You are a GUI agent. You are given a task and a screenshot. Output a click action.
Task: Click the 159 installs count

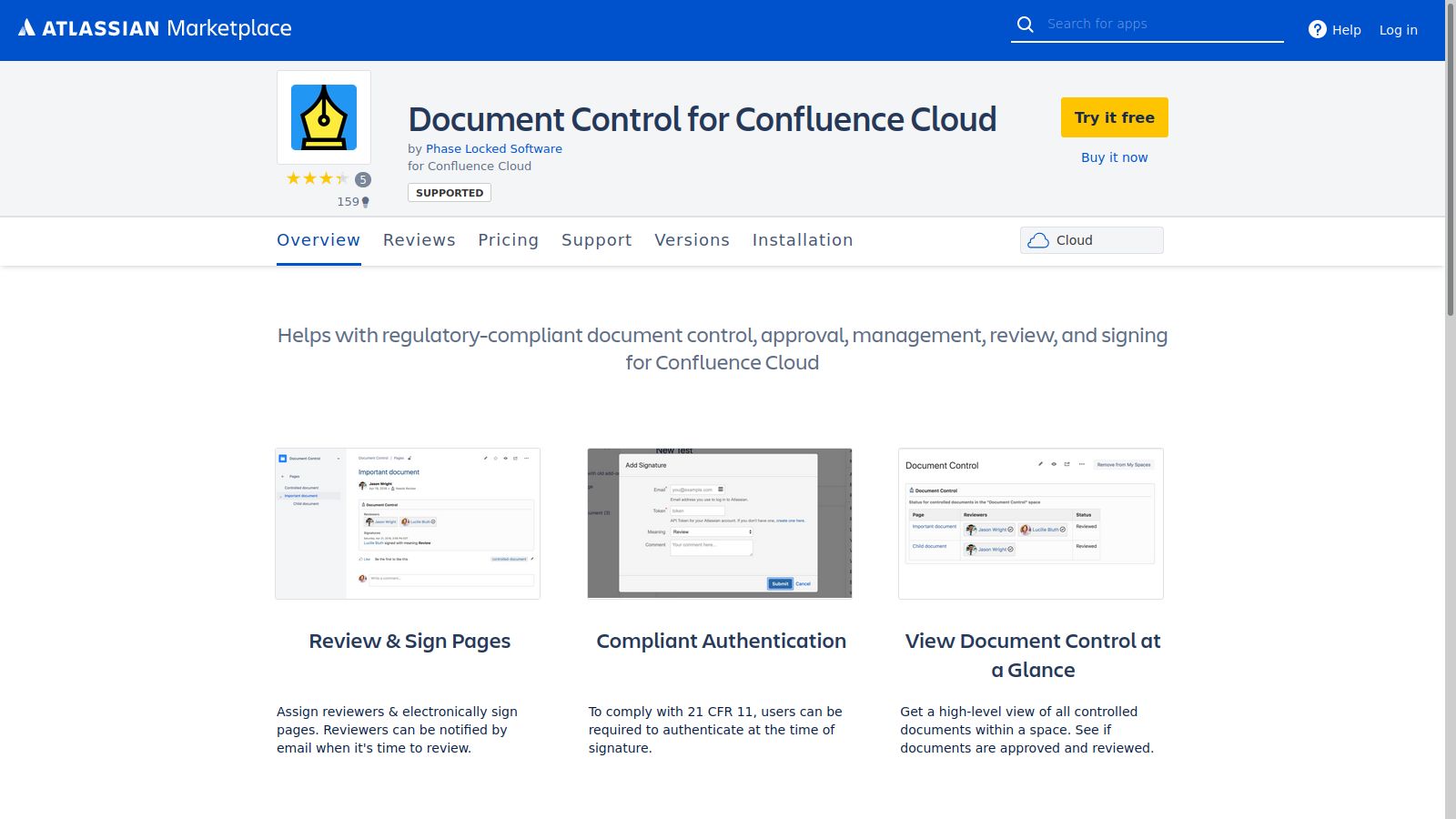(x=353, y=202)
